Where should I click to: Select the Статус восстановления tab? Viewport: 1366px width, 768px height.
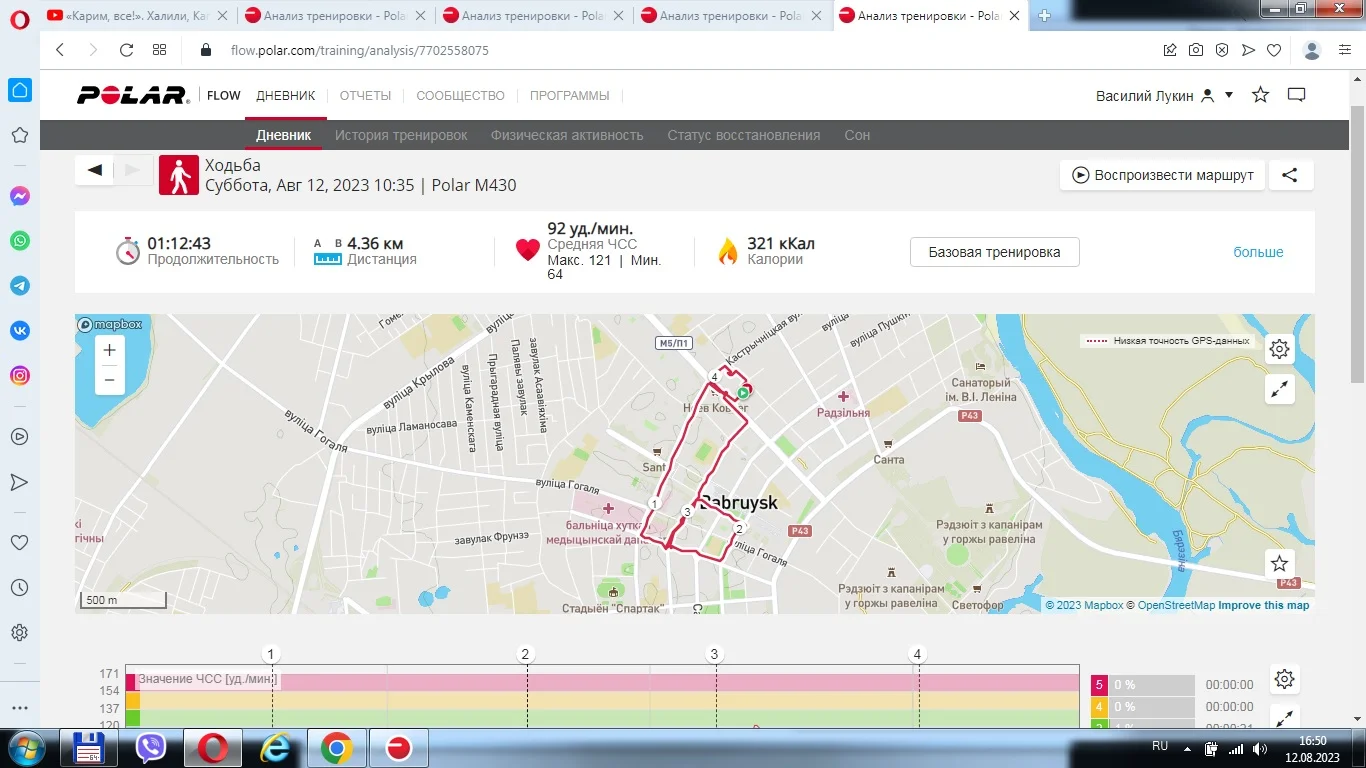point(744,135)
